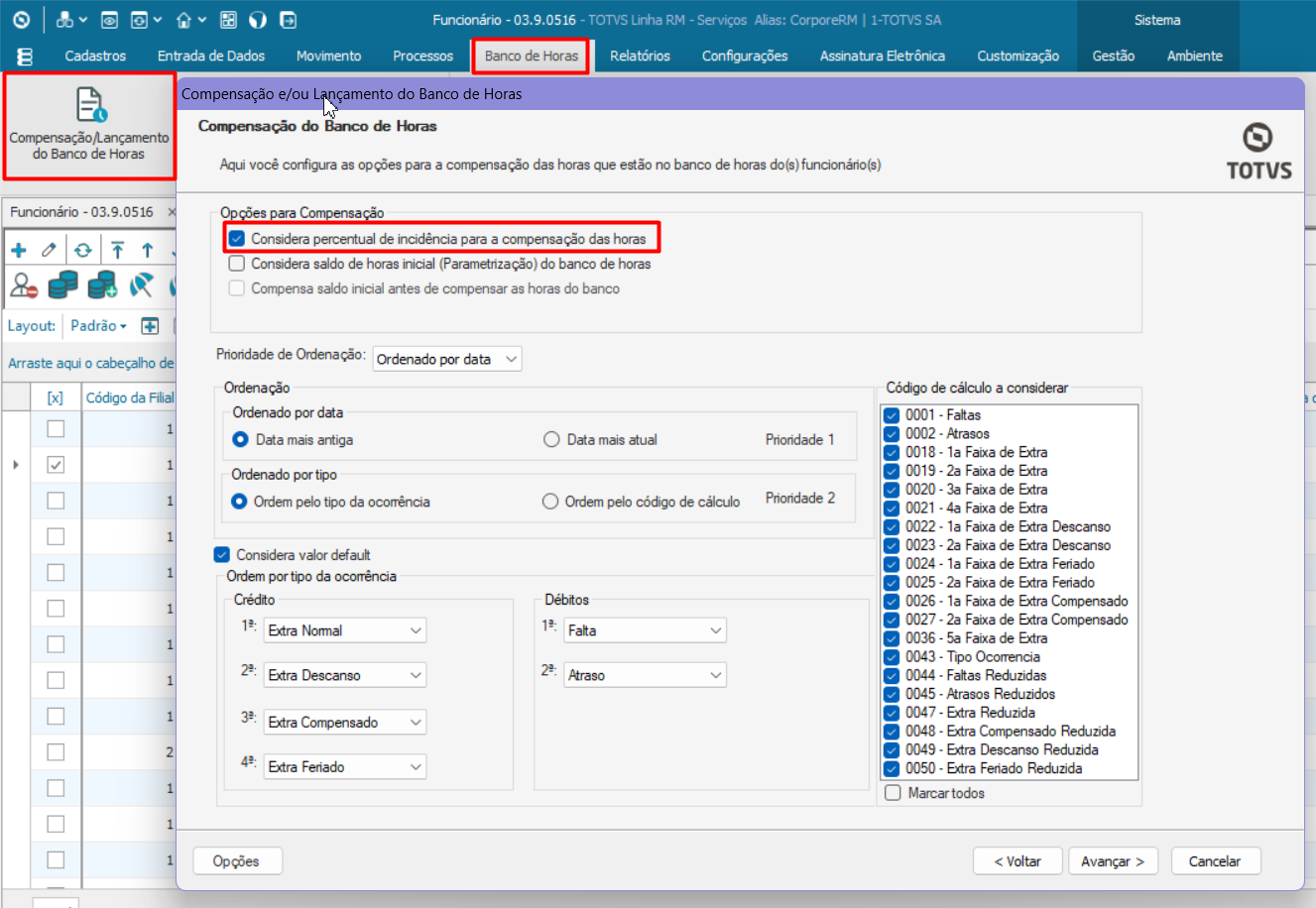
Task: Click the [x] selection column header
Action: (x=56, y=397)
